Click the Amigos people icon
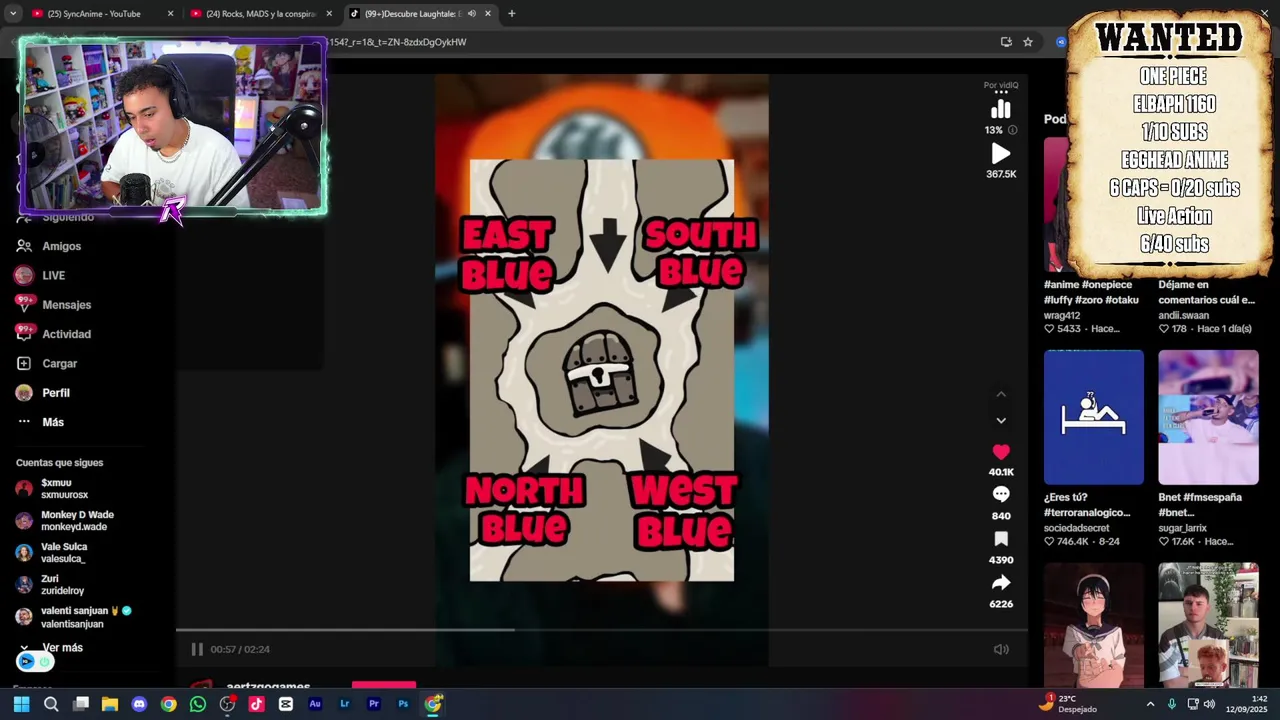 point(24,246)
